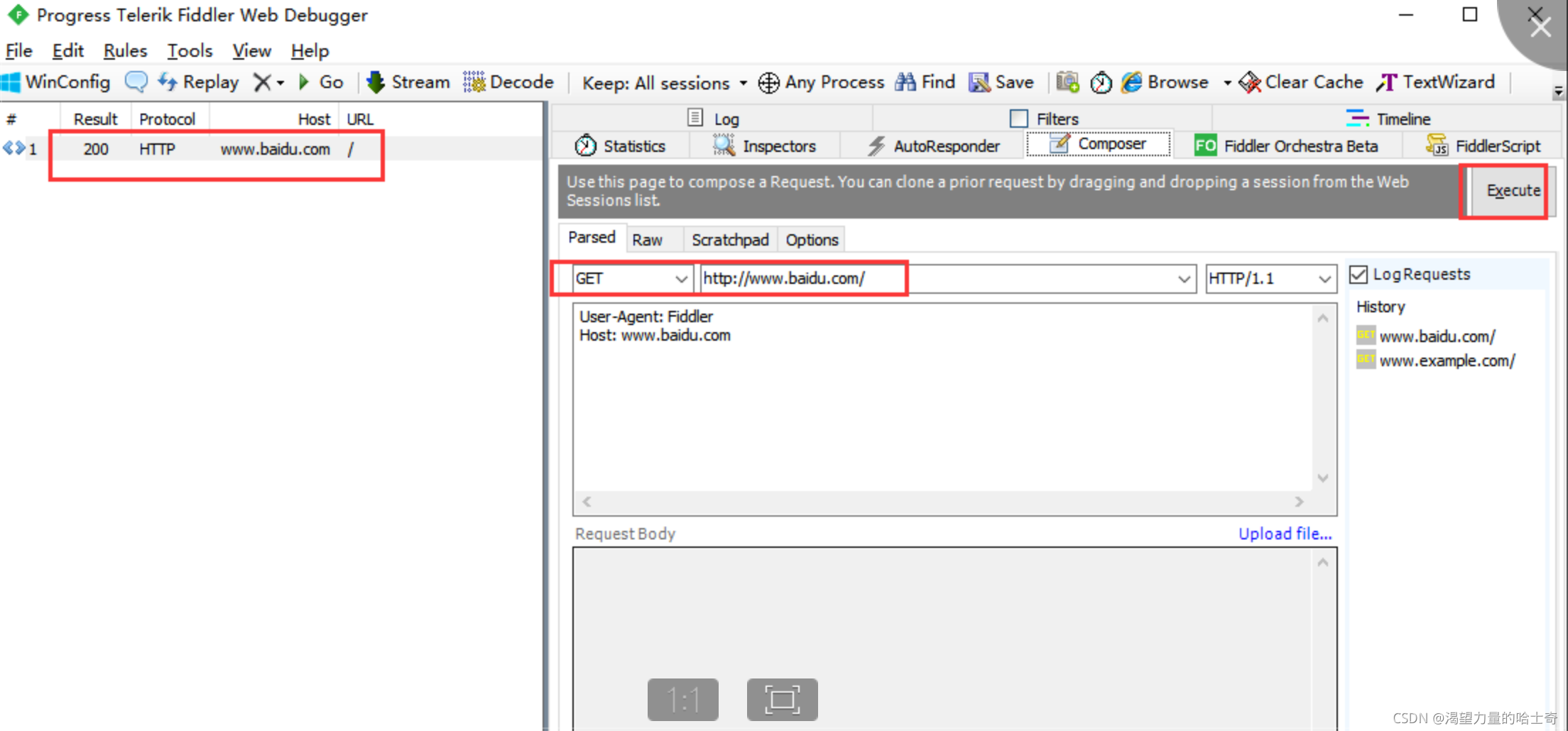
Task: Click the Execute button
Action: (x=1513, y=191)
